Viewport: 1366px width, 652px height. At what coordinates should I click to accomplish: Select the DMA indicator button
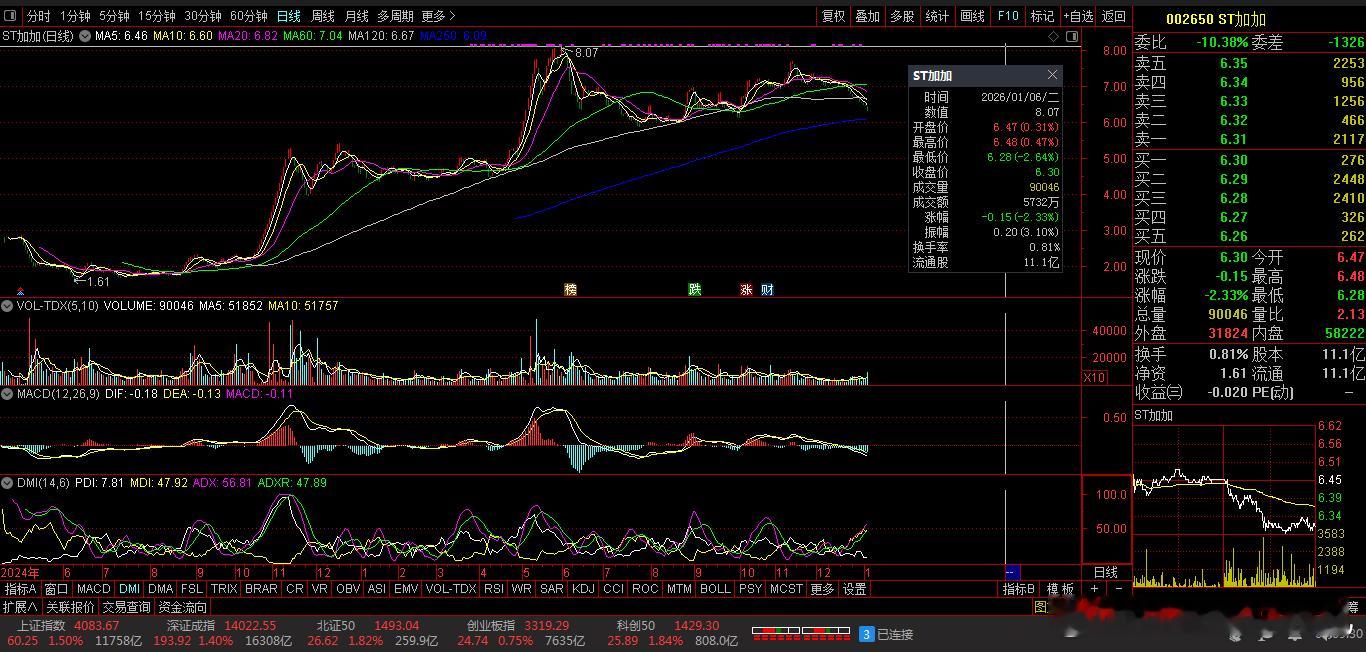tap(160, 589)
